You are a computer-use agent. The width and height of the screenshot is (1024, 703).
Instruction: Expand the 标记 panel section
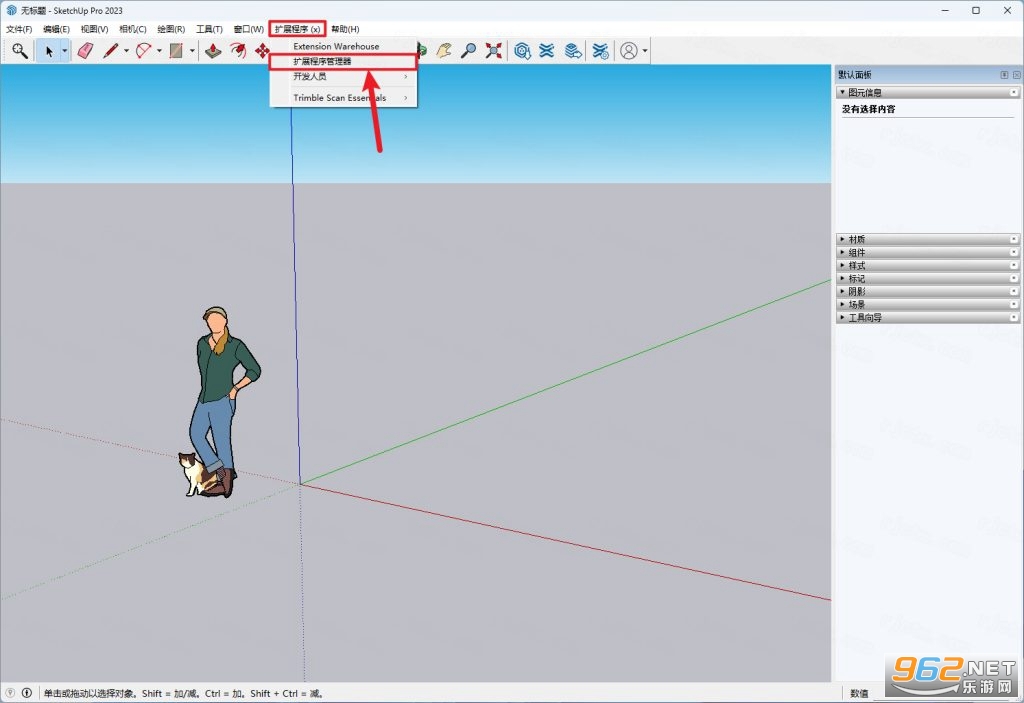(x=842, y=278)
